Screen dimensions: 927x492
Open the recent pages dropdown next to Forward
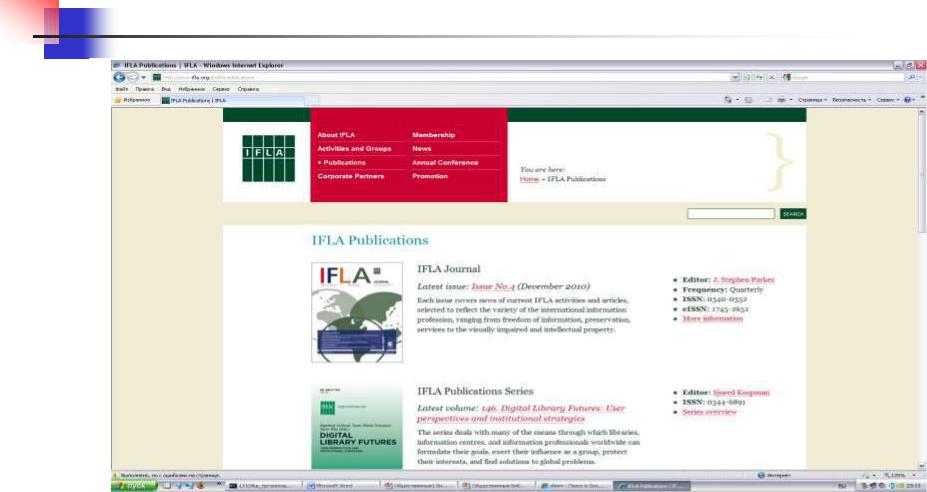pos(144,77)
